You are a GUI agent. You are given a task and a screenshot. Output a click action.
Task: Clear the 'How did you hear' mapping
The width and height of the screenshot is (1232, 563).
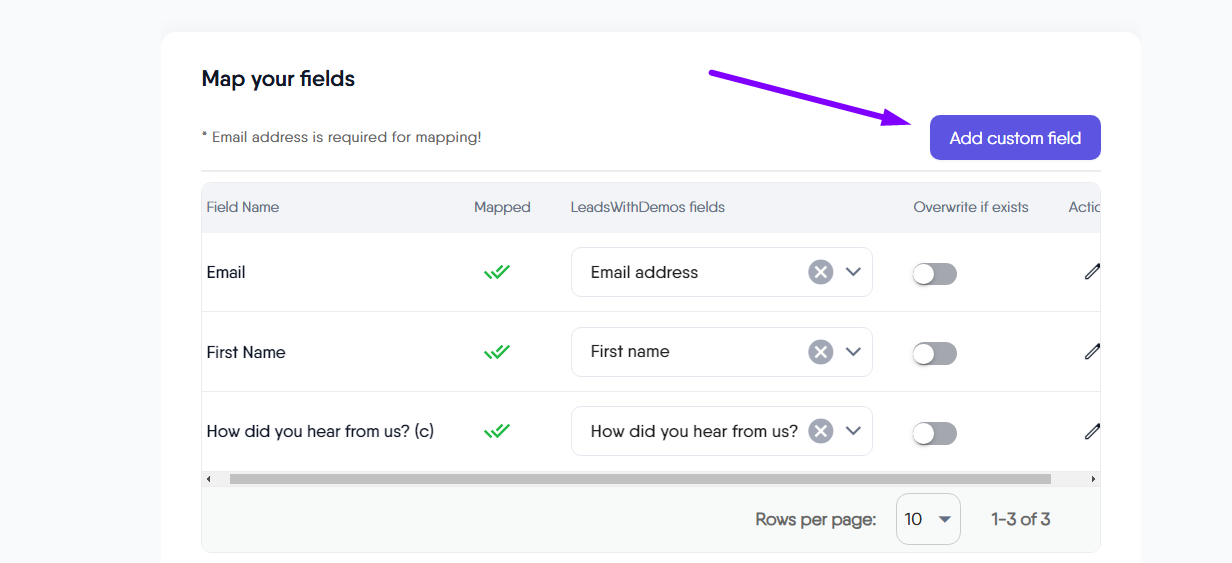coord(820,431)
